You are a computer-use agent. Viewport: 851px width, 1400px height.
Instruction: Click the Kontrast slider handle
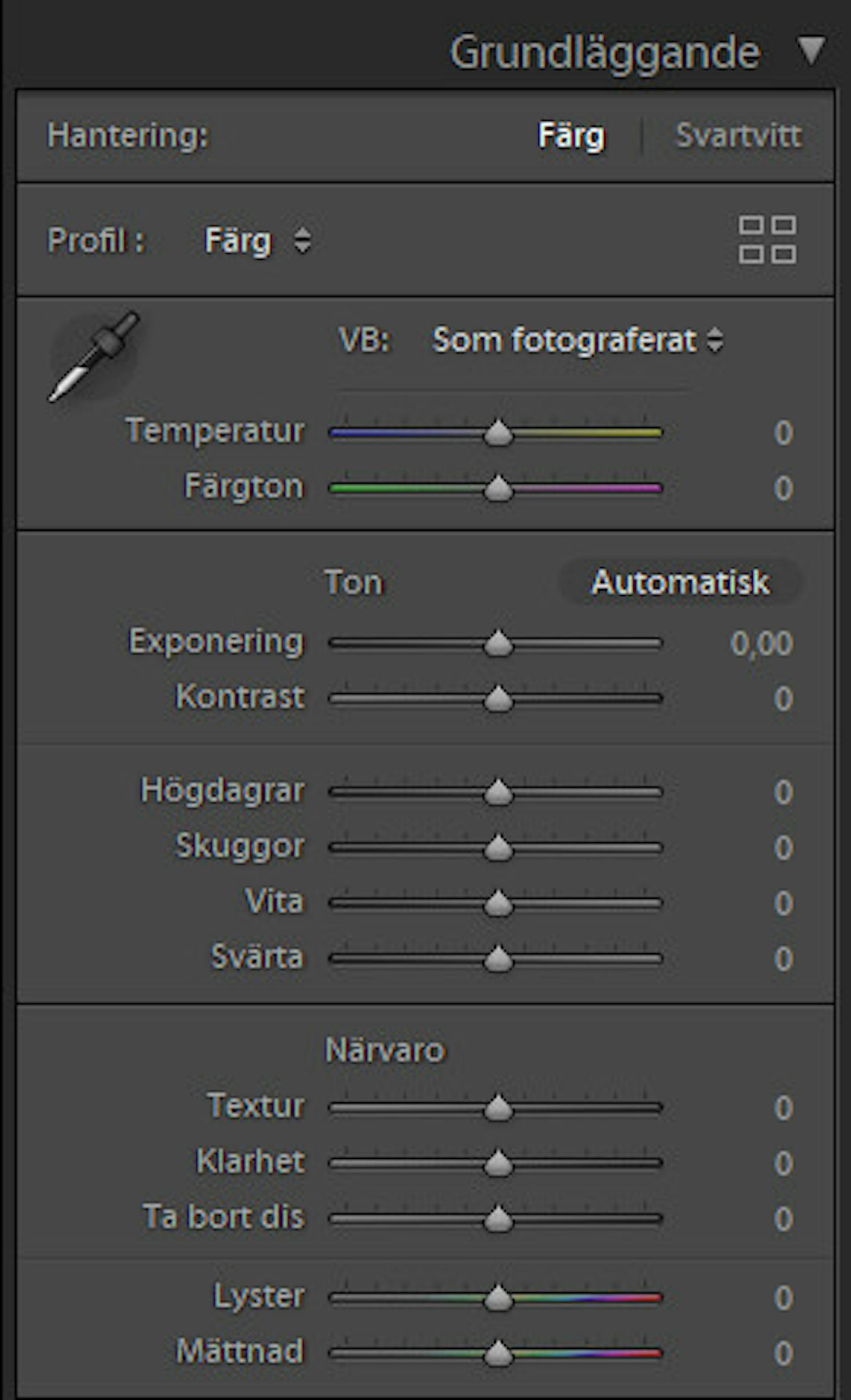(499, 701)
